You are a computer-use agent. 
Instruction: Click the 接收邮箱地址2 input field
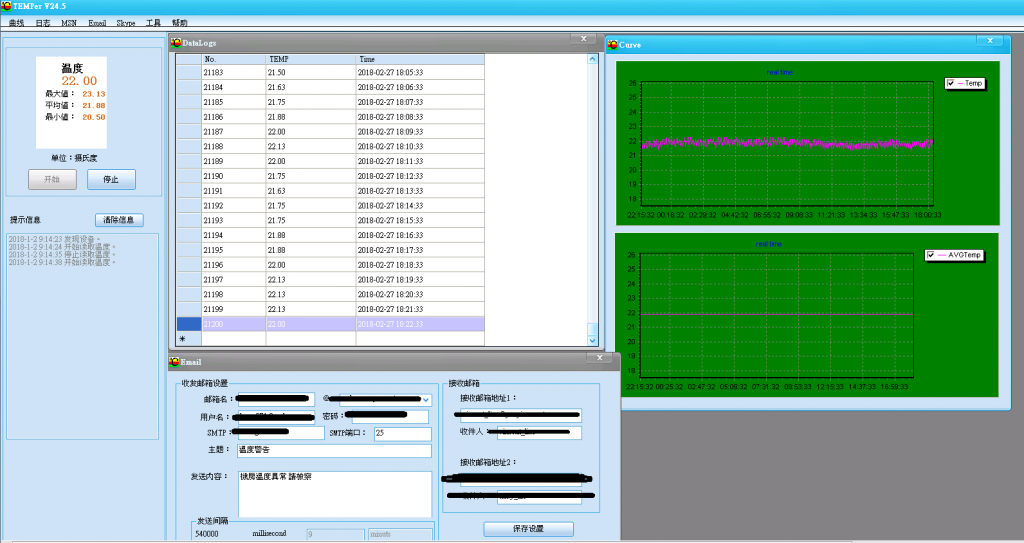[520, 480]
